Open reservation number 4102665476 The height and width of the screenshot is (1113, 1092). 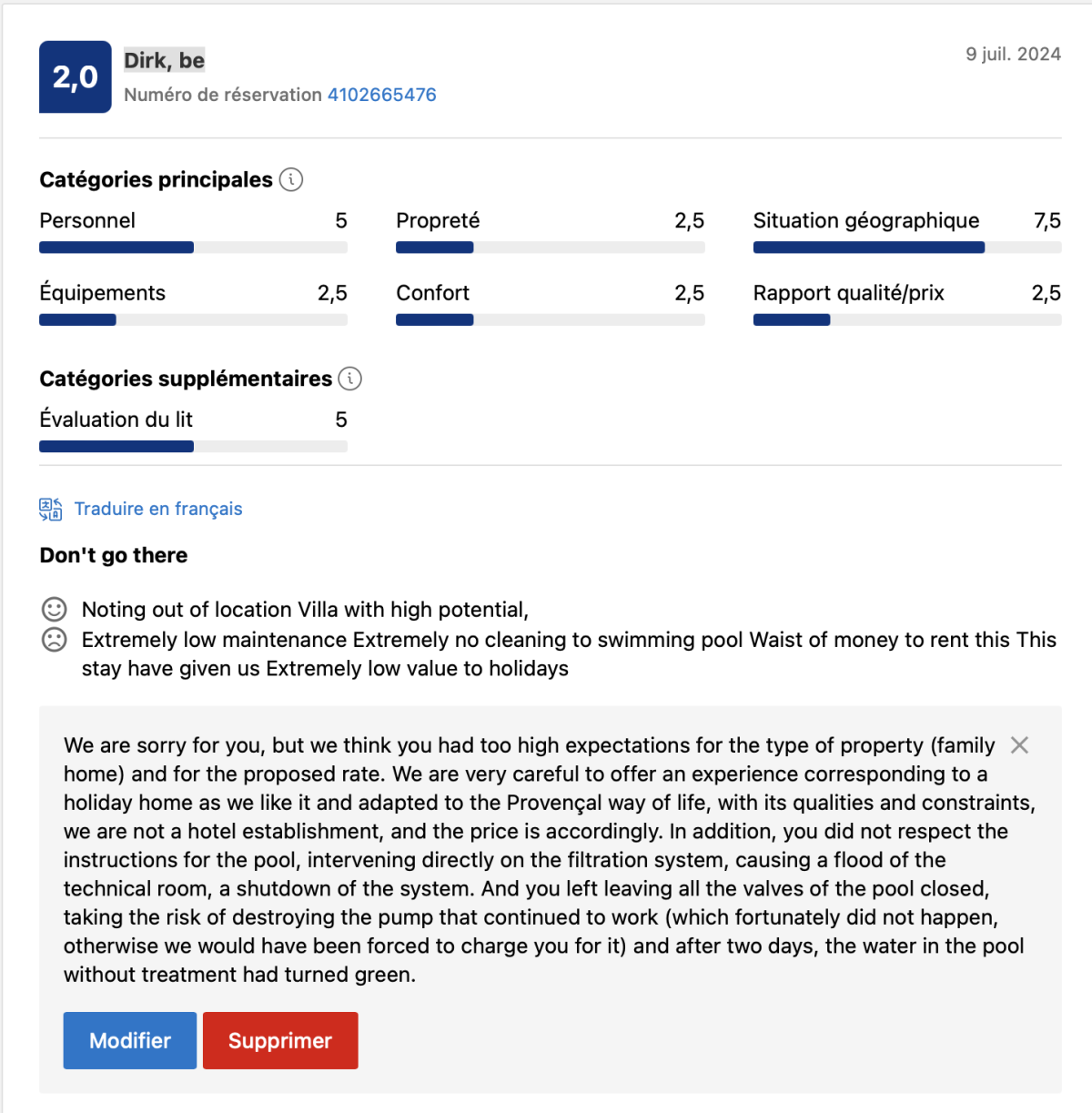pos(381,95)
